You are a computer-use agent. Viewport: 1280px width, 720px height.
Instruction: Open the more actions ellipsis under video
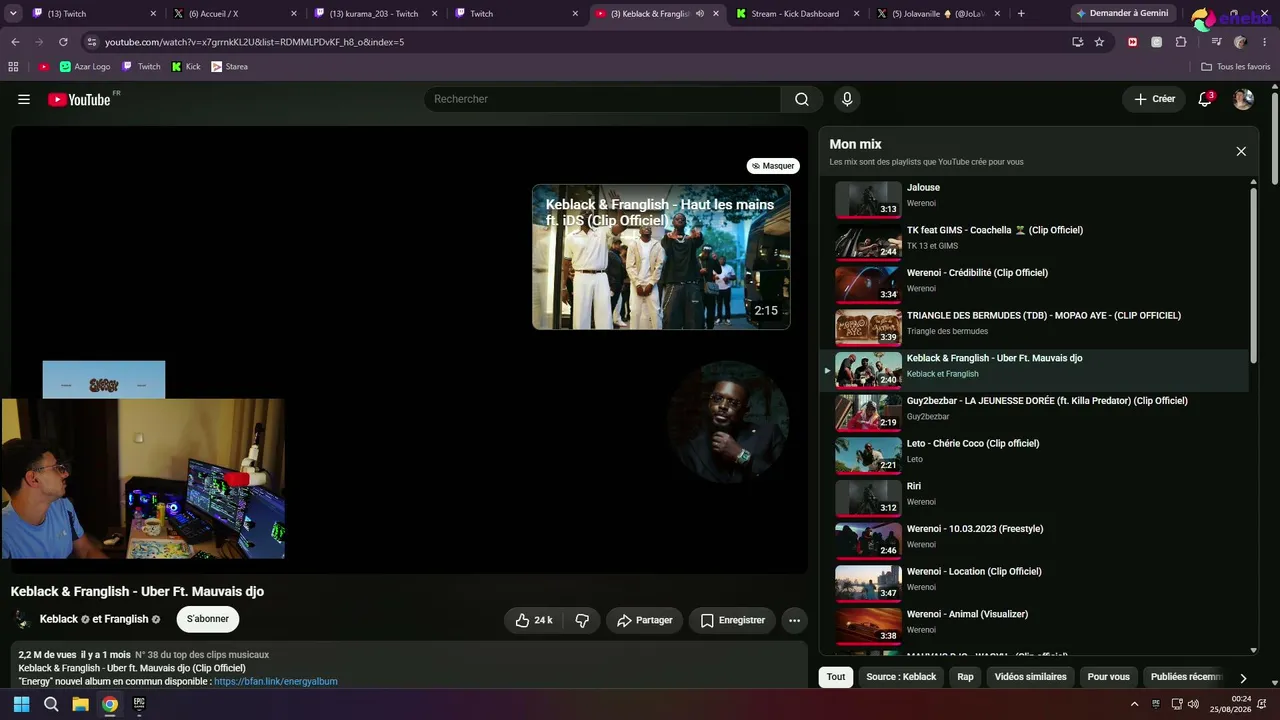click(794, 620)
